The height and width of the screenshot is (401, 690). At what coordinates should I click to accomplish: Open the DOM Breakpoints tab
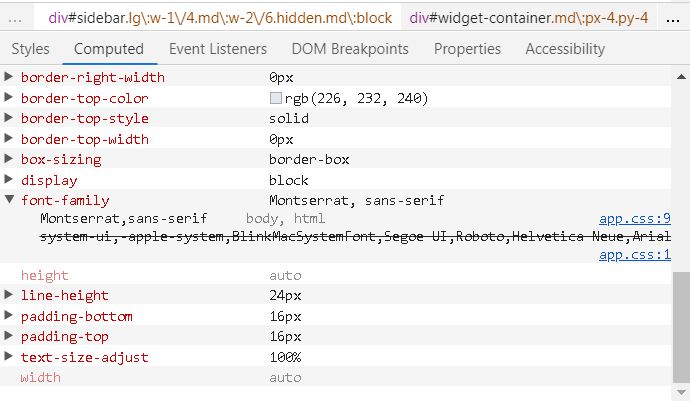pos(350,49)
